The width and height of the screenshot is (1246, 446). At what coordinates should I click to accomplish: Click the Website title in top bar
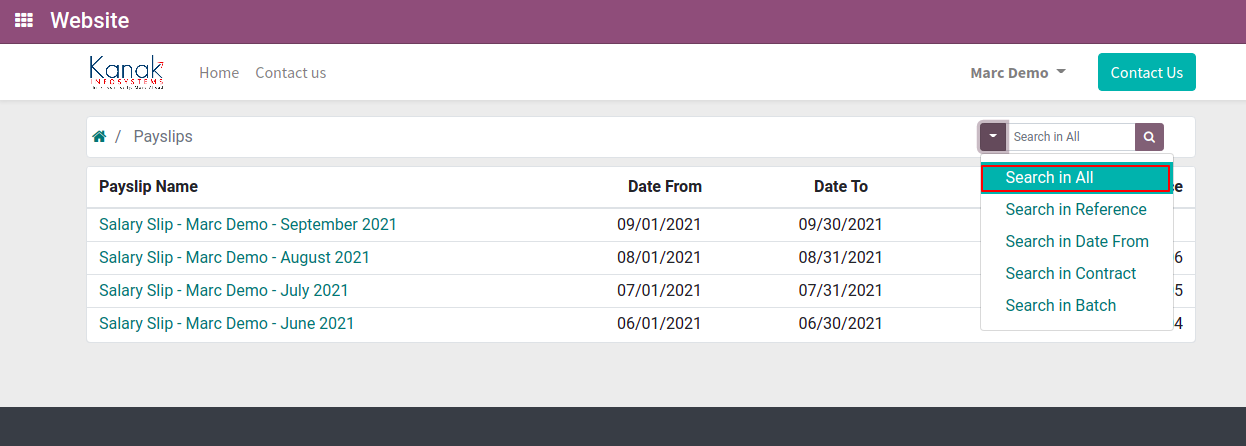pos(89,20)
